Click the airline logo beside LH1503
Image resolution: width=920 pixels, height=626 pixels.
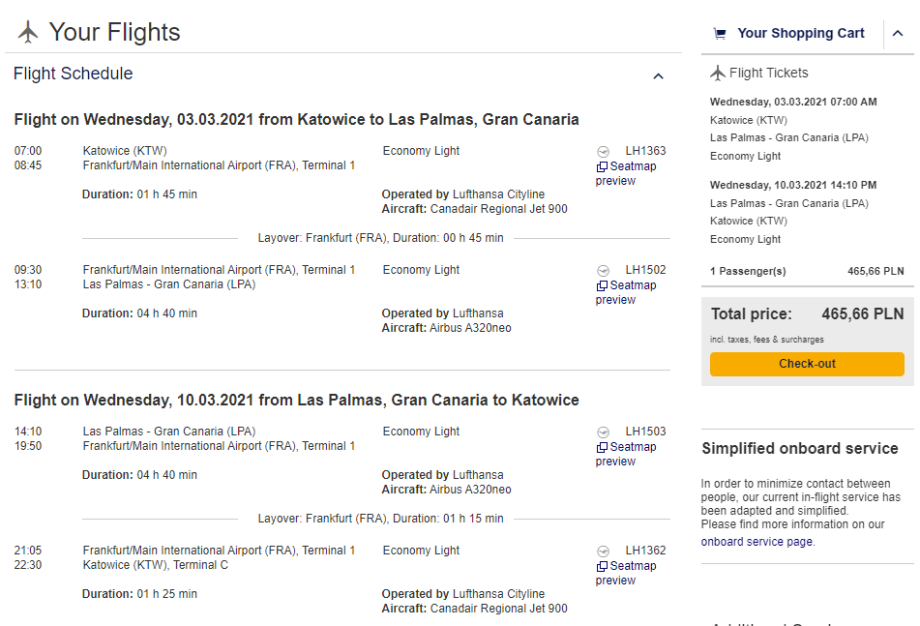pos(603,433)
